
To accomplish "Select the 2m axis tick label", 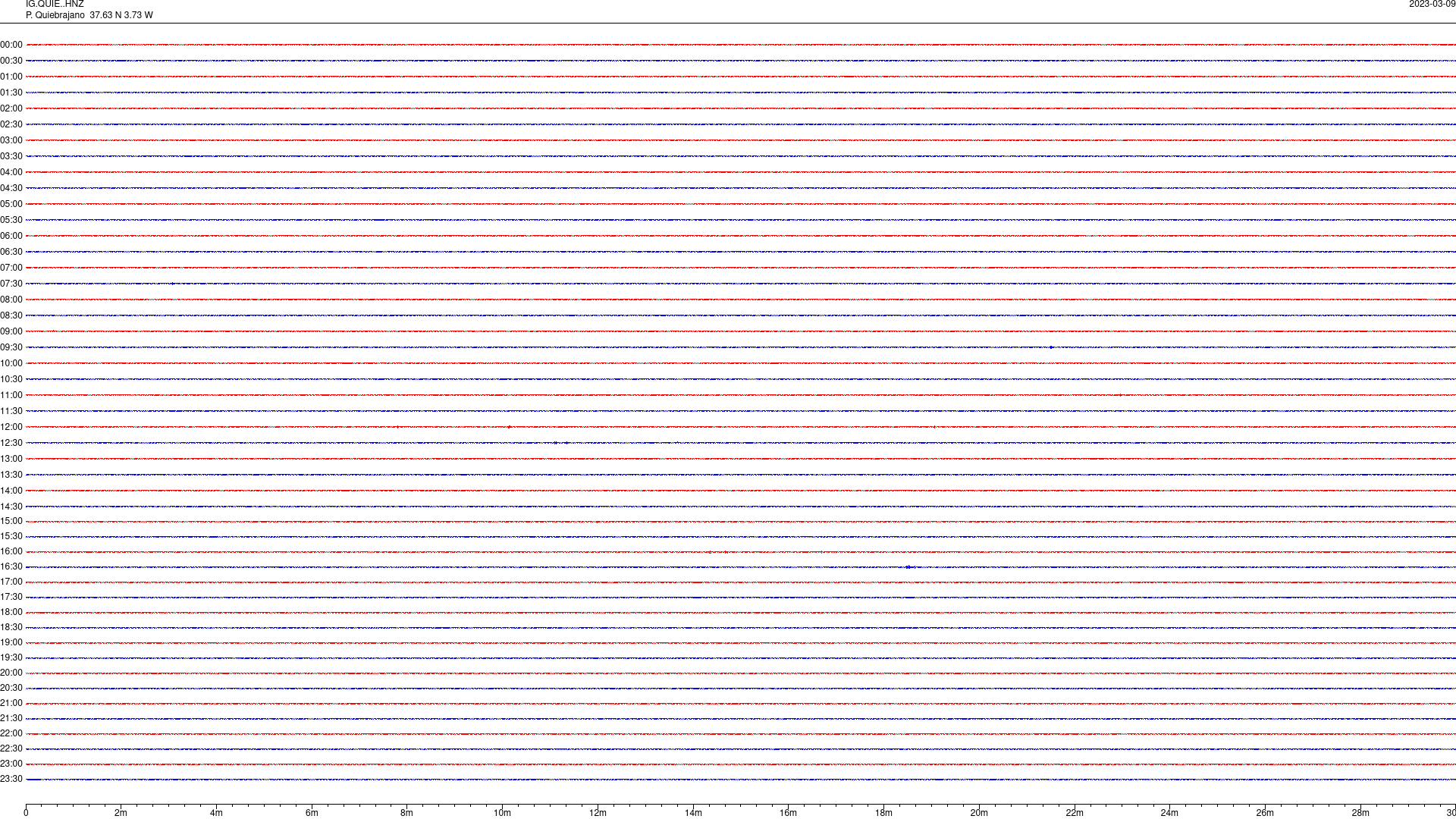I will click(121, 813).
